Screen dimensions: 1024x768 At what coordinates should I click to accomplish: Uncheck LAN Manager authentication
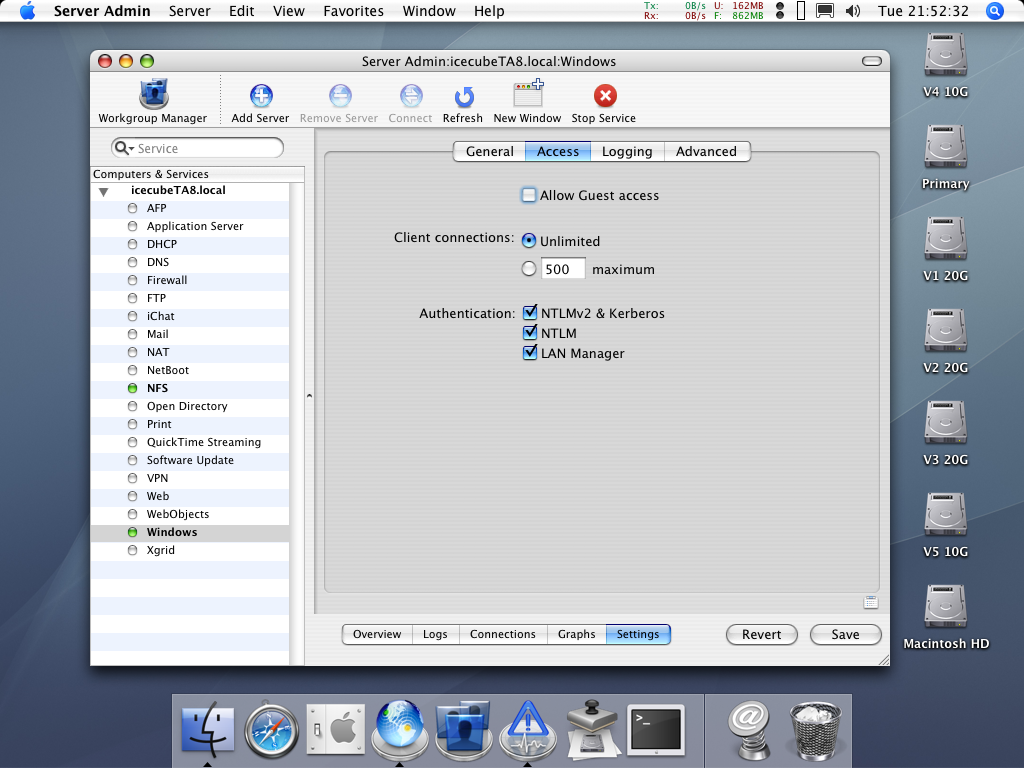point(530,353)
